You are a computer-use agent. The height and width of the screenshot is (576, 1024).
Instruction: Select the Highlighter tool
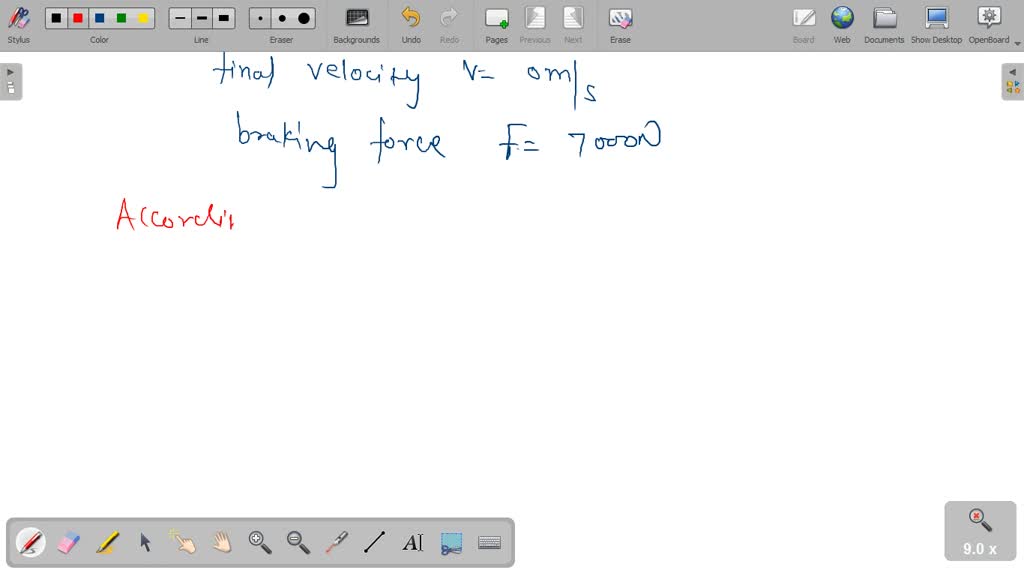[107, 542]
